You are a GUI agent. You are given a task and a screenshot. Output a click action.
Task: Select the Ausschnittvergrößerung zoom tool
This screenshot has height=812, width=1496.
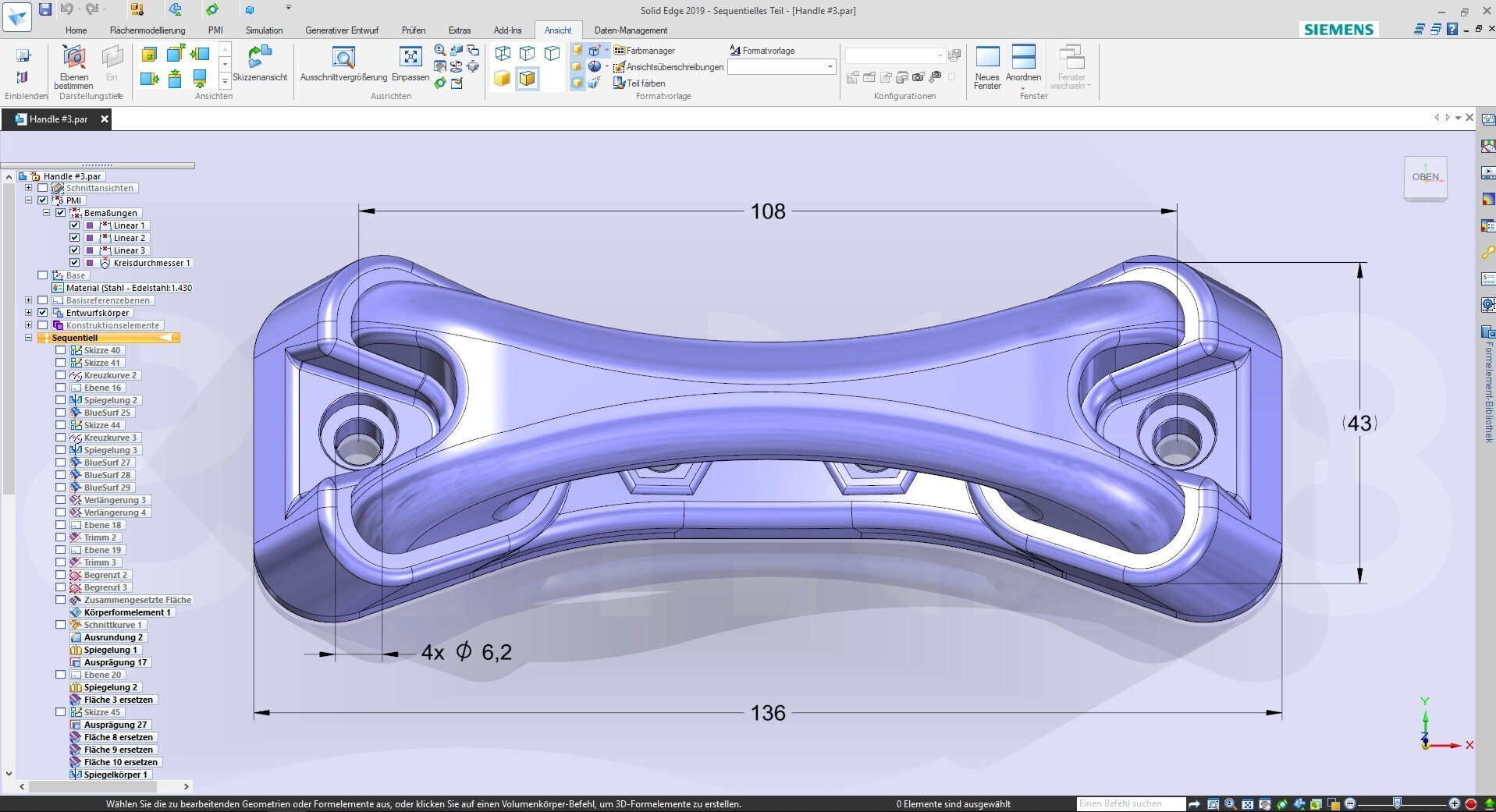pyautogui.click(x=343, y=58)
